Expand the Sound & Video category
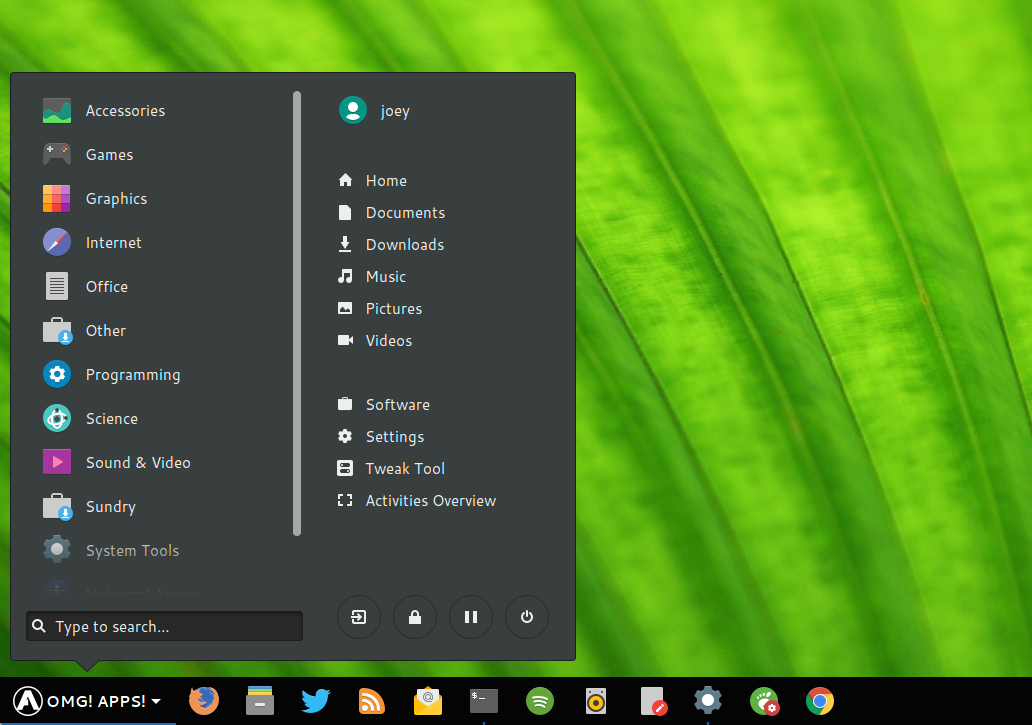 tap(137, 463)
